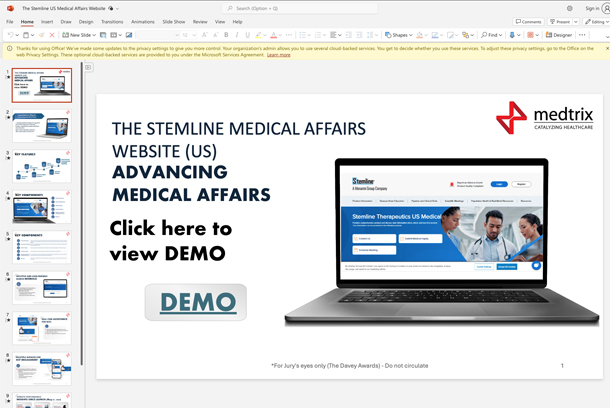Select the Format Painter icon
This screenshot has height=408, width=610.
42,35
